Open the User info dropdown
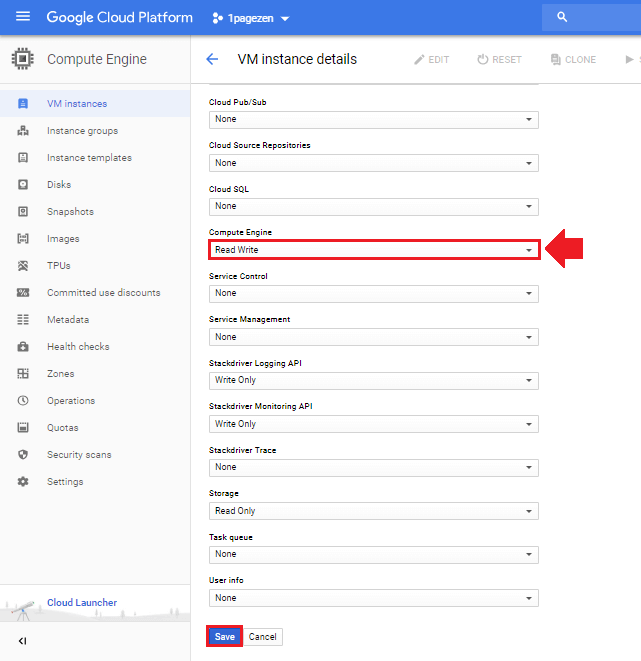Viewport: 641px width, 661px height. [373, 598]
